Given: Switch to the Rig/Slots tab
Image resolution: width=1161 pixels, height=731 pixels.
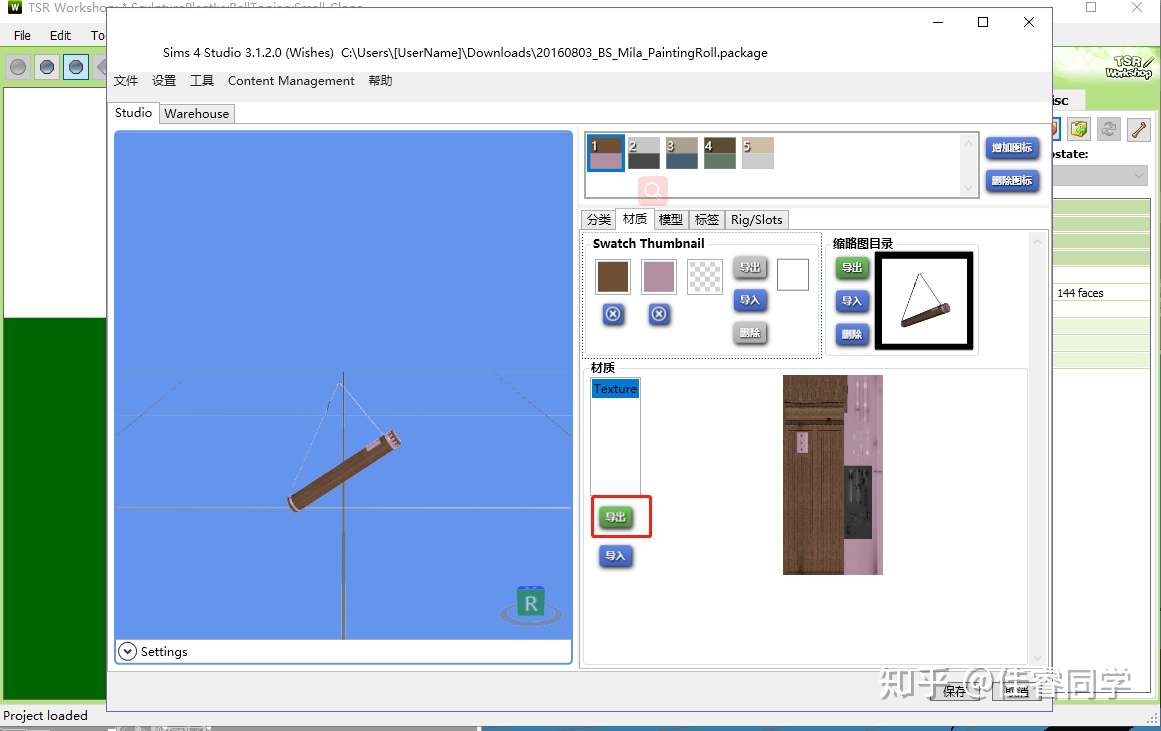Looking at the screenshot, I should click(756, 219).
